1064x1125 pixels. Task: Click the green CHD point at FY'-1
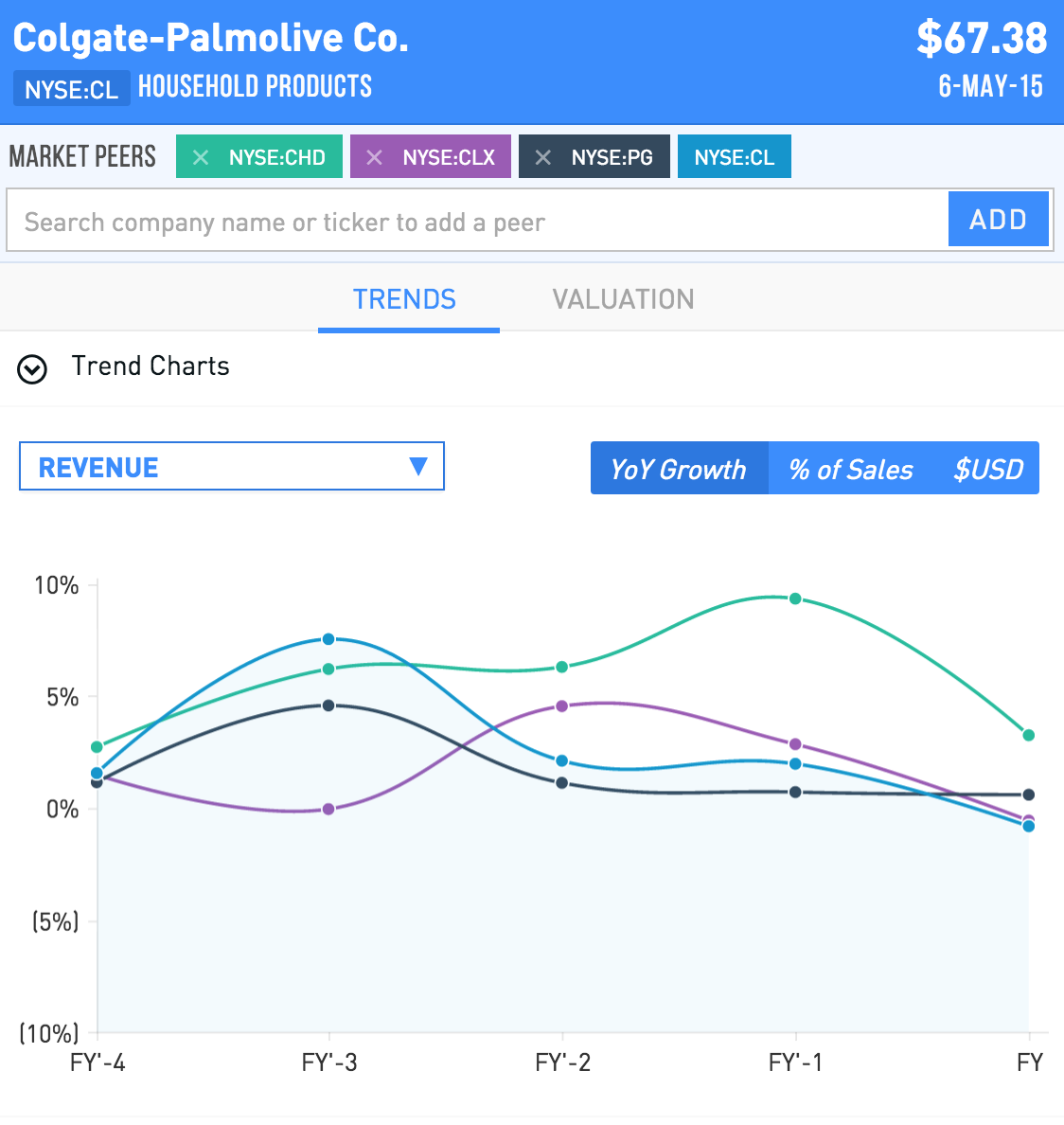pyautogui.click(x=795, y=598)
